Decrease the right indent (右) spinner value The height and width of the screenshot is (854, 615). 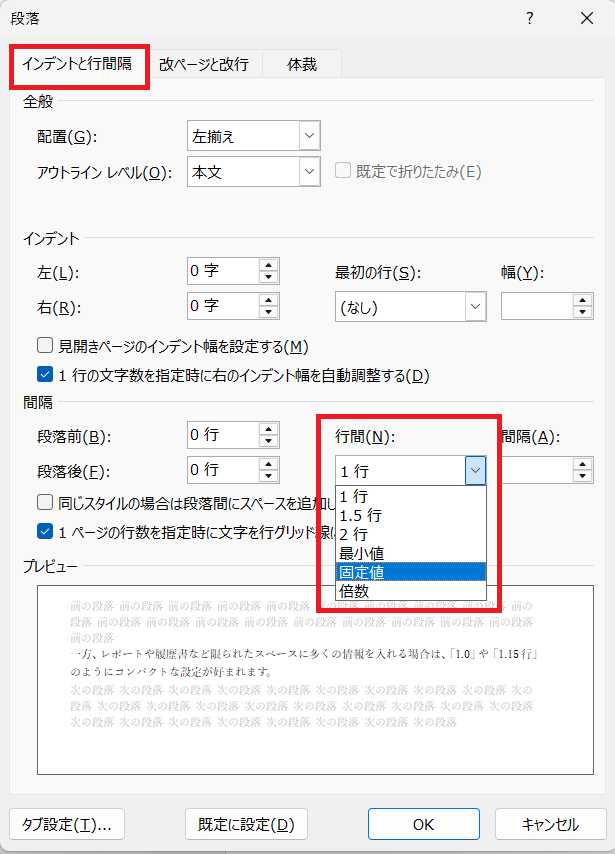click(268, 312)
